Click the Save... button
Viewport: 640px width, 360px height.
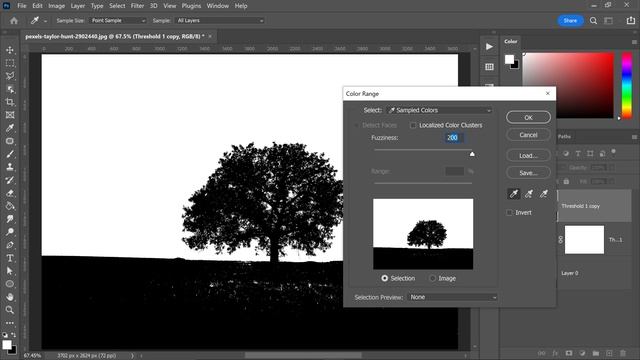(x=528, y=173)
